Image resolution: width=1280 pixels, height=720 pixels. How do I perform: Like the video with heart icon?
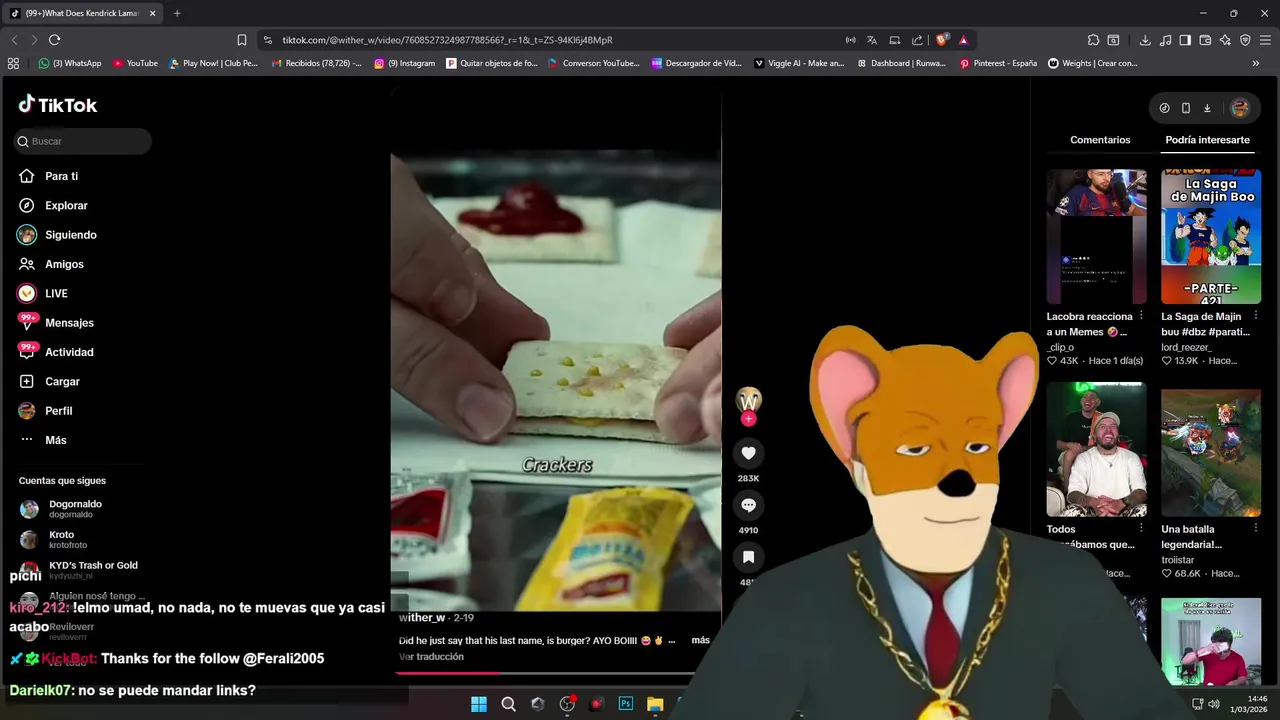[748, 453]
